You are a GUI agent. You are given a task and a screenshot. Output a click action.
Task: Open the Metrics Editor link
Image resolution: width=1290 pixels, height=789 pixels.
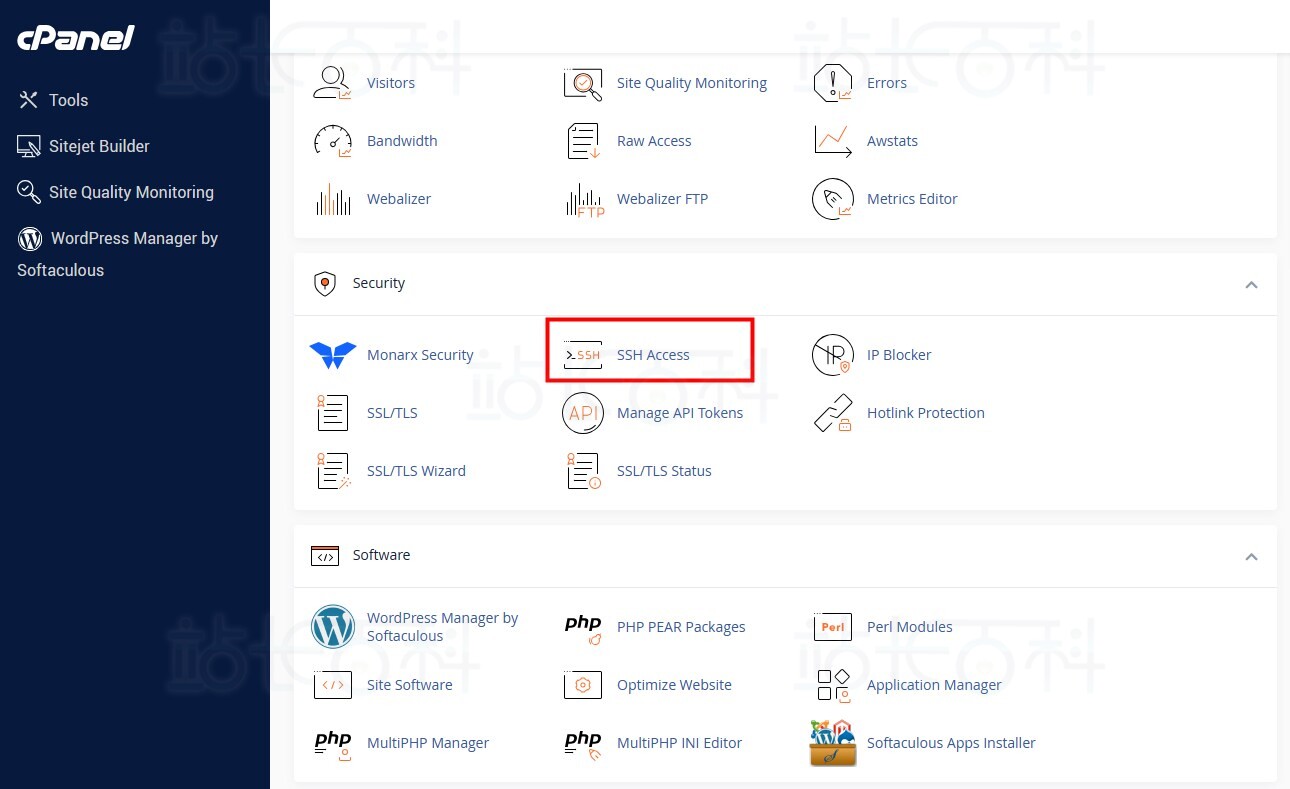point(912,199)
